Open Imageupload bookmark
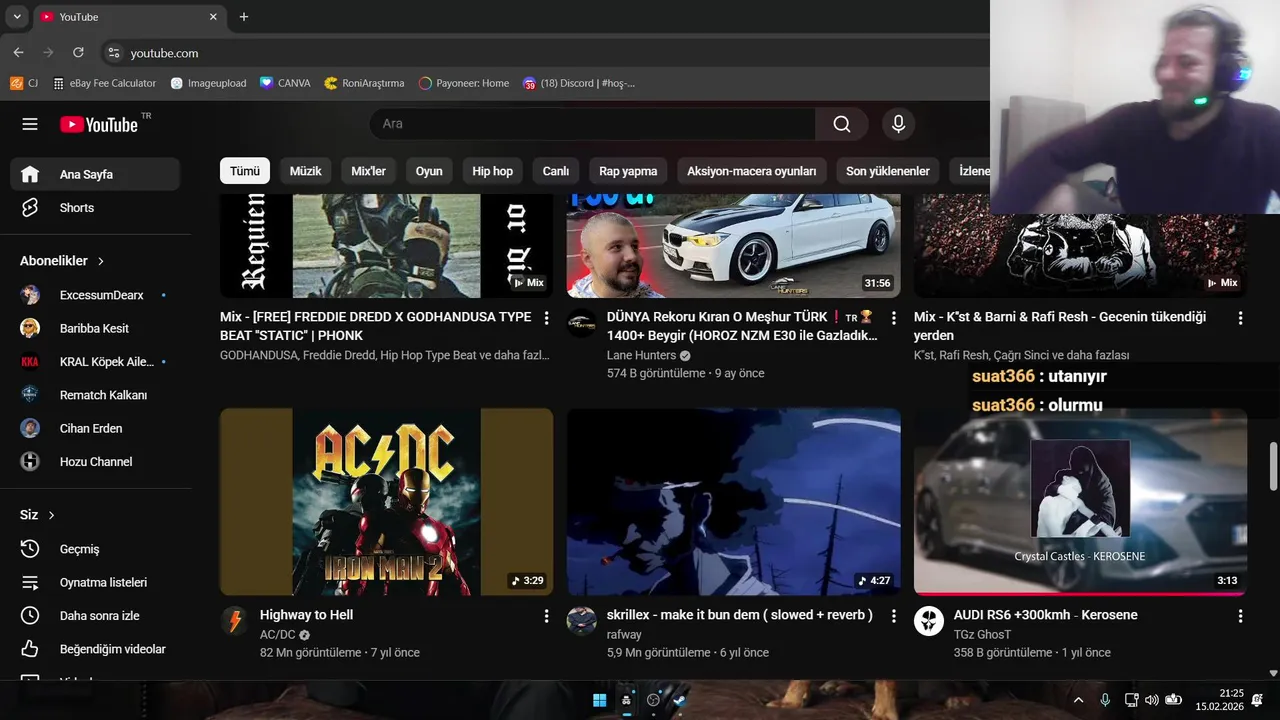The width and height of the screenshot is (1280, 720). click(x=209, y=83)
